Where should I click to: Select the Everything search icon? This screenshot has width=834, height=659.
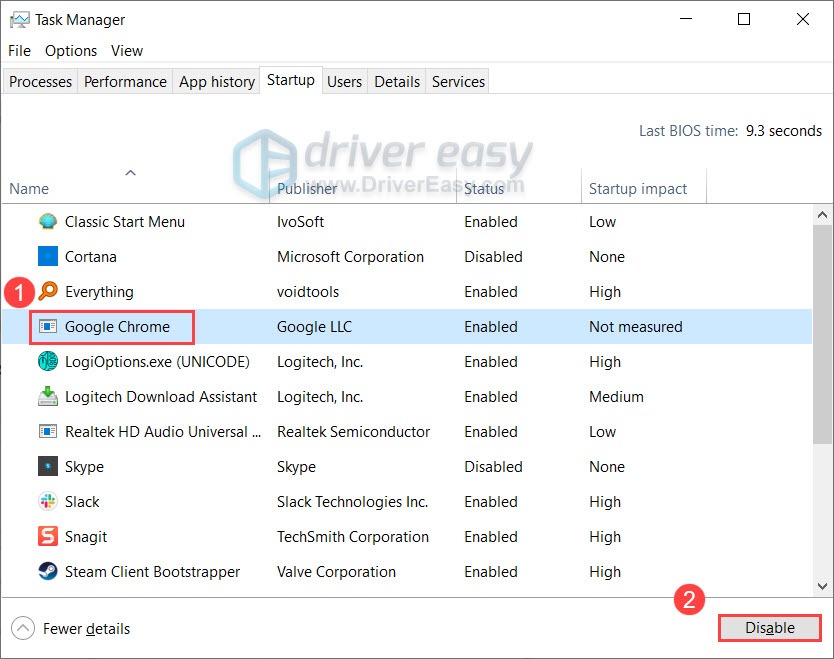(47, 291)
